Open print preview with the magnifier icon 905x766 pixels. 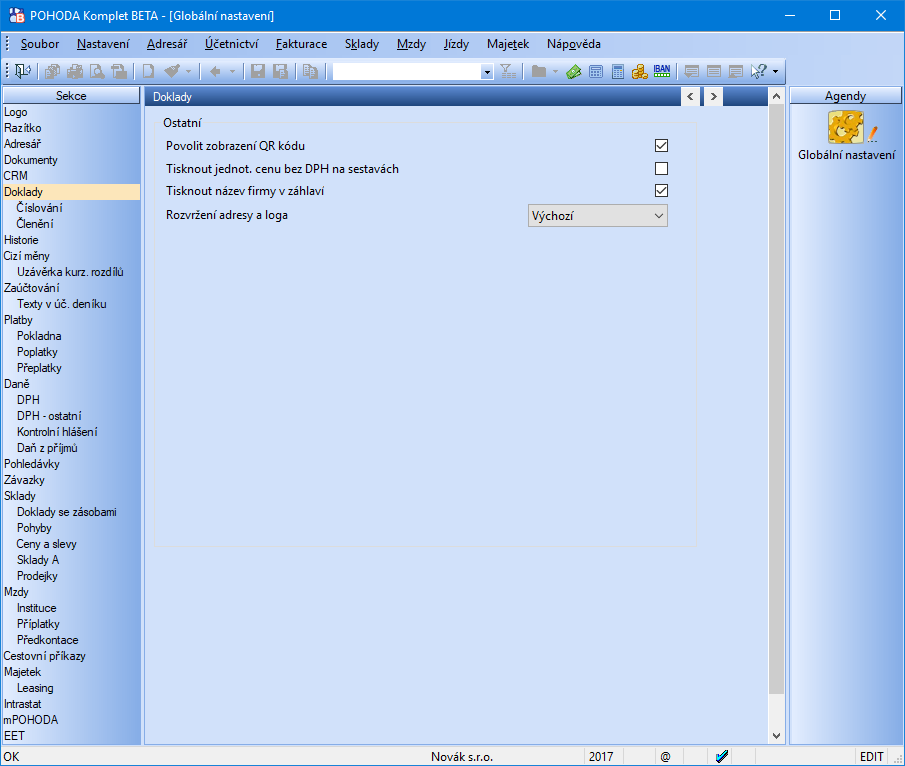pyautogui.click(x=97, y=71)
